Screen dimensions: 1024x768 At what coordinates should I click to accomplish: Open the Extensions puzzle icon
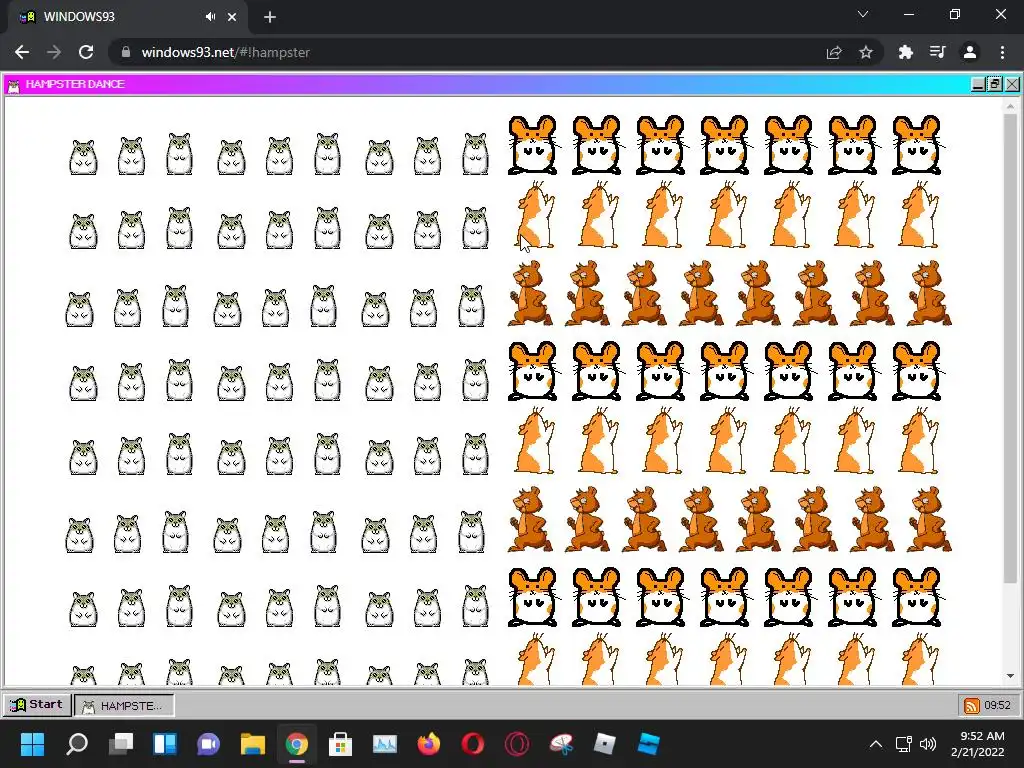tap(905, 52)
